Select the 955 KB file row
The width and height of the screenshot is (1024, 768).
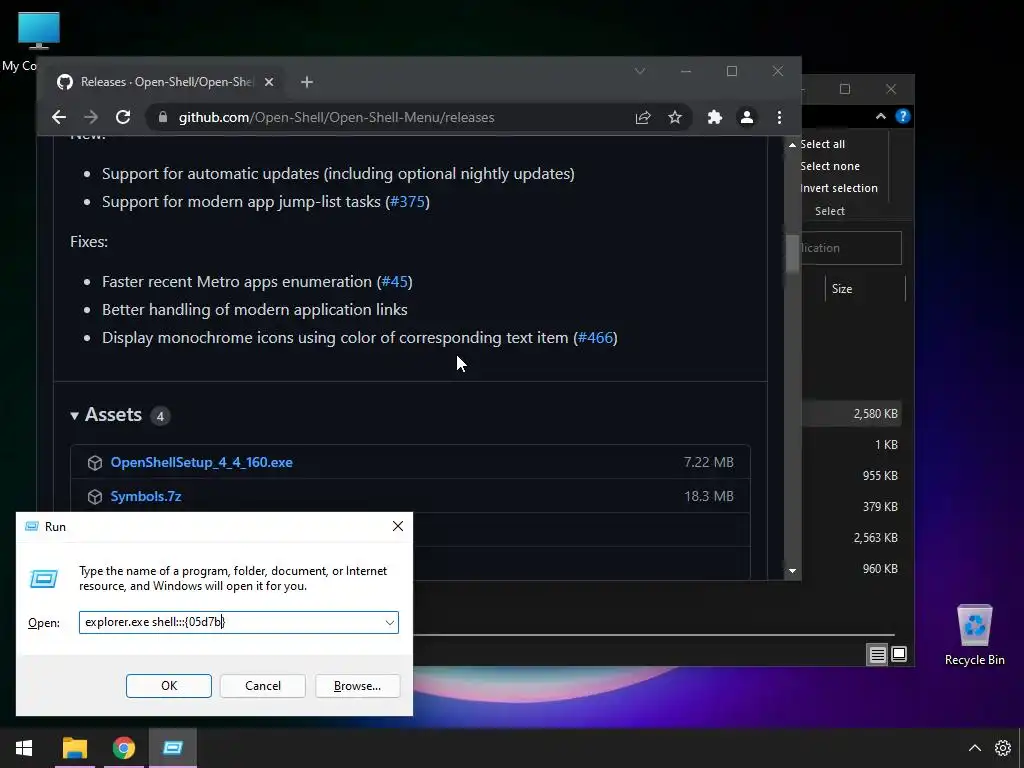(x=852, y=475)
